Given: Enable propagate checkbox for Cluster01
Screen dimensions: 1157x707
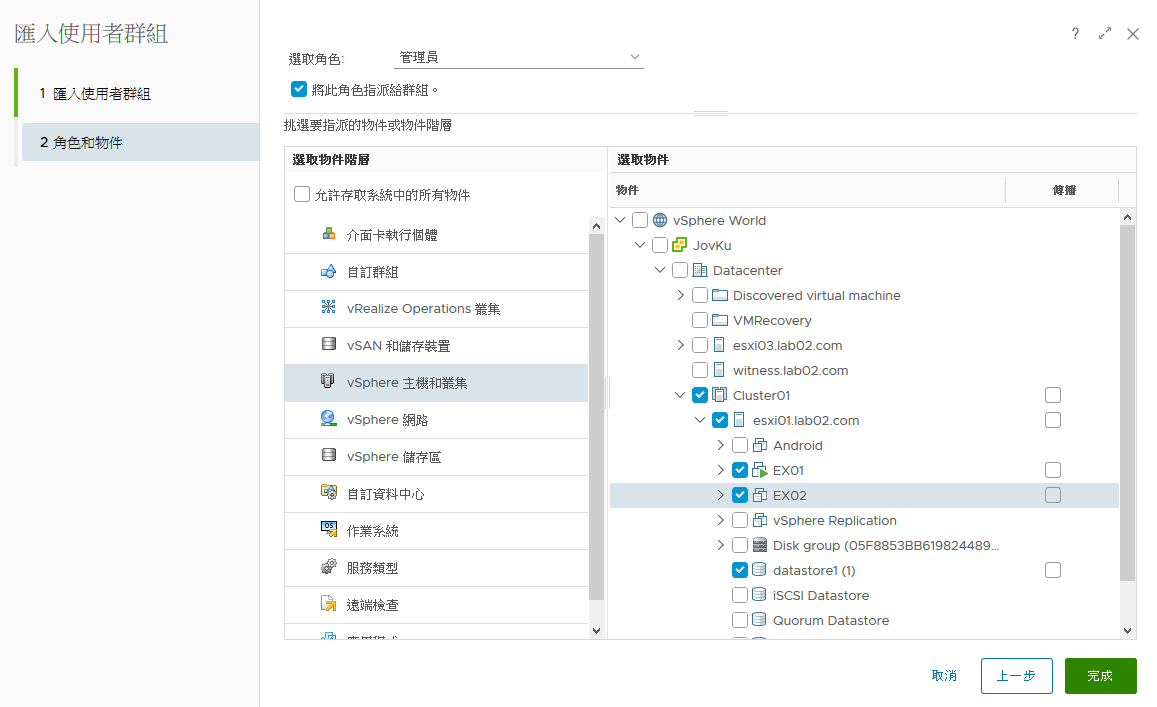Looking at the screenshot, I should pyautogui.click(x=1053, y=395).
